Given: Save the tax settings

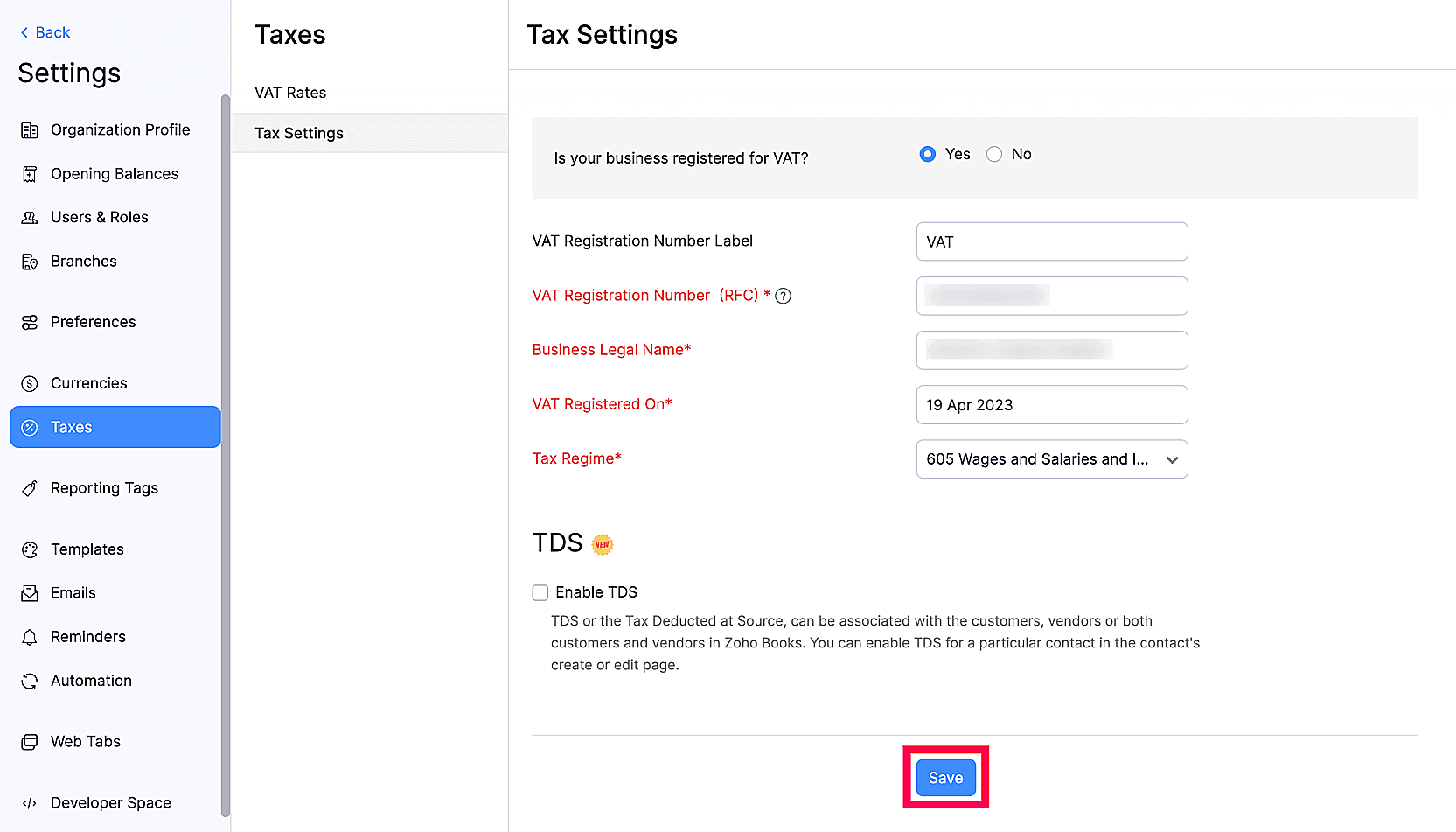Looking at the screenshot, I should point(945,777).
